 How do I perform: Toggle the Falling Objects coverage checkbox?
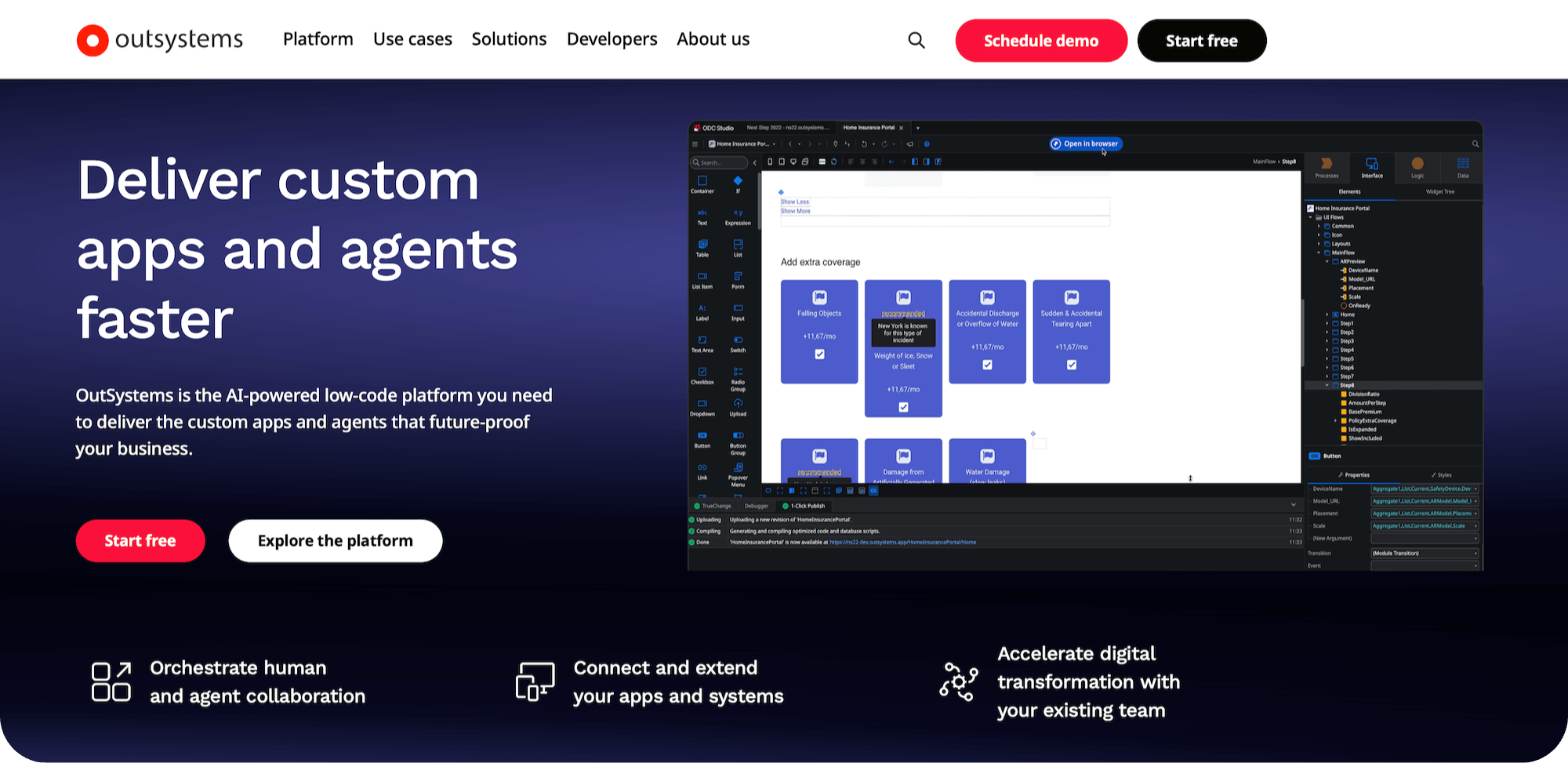pos(819,354)
